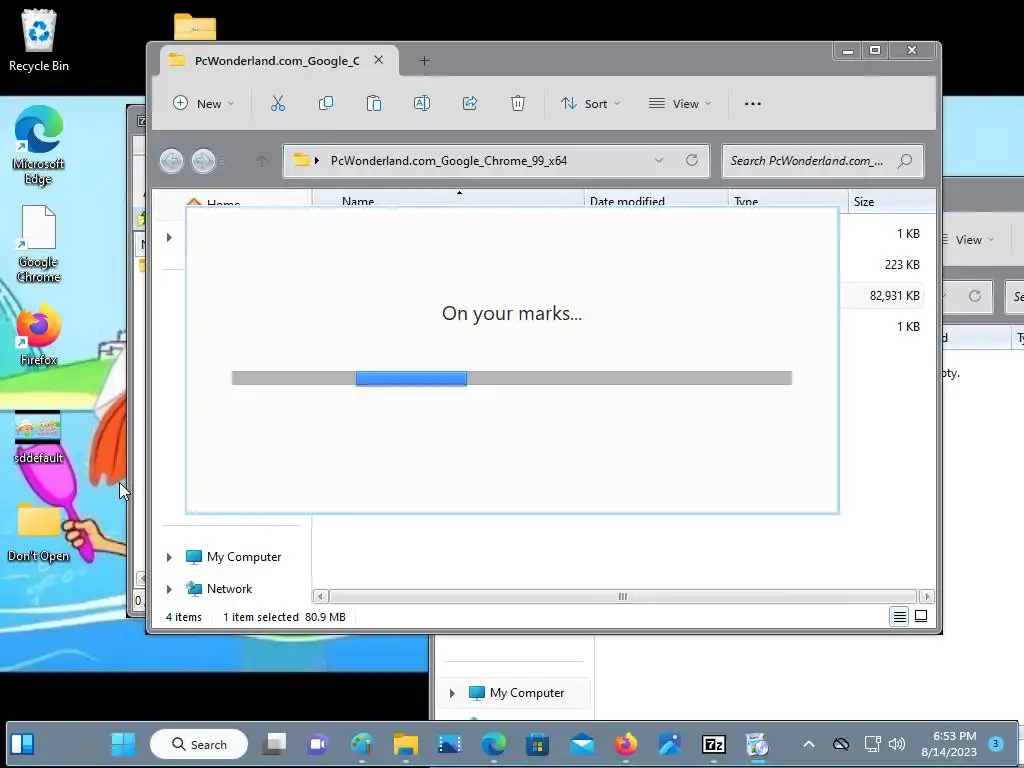Click the Delete trash can icon
Viewport: 1024px width, 768px height.
[518, 103]
